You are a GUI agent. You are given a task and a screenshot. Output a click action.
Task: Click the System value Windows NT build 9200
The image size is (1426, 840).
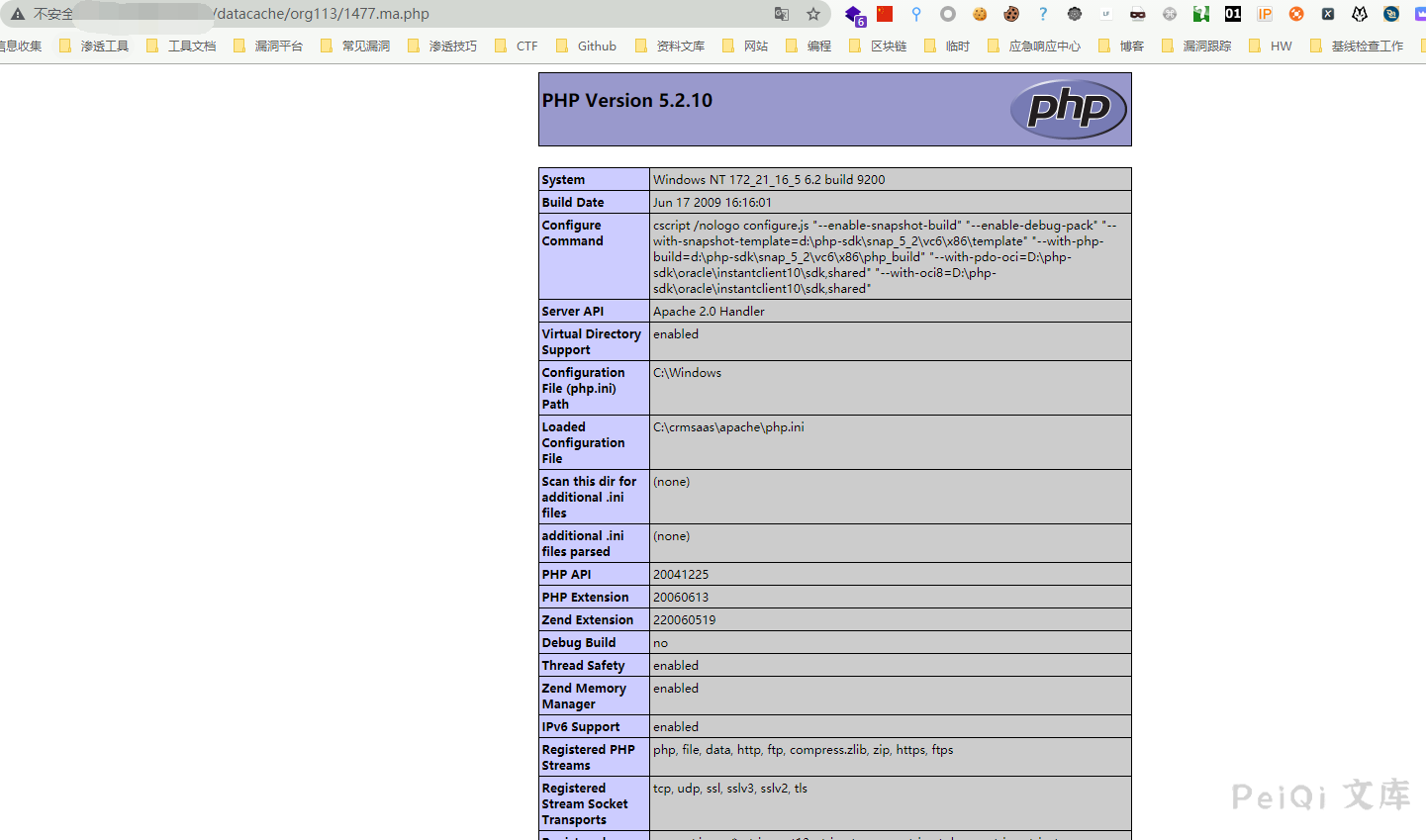click(769, 179)
